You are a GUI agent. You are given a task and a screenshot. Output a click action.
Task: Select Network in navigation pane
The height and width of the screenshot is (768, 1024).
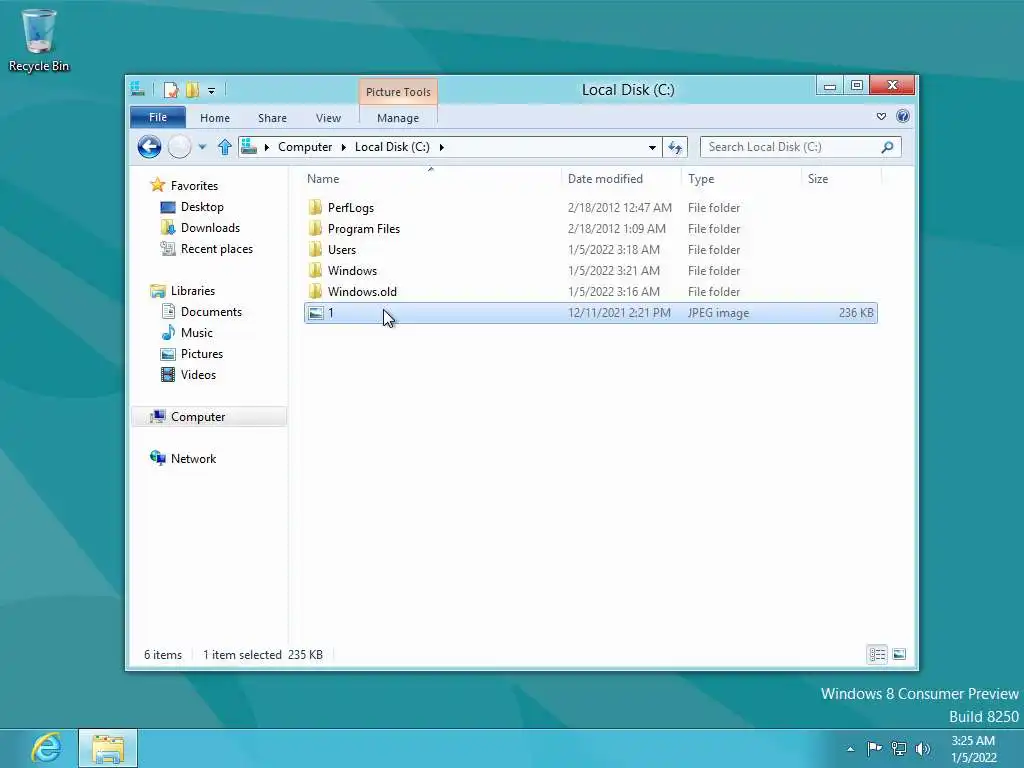pos(193,458)
